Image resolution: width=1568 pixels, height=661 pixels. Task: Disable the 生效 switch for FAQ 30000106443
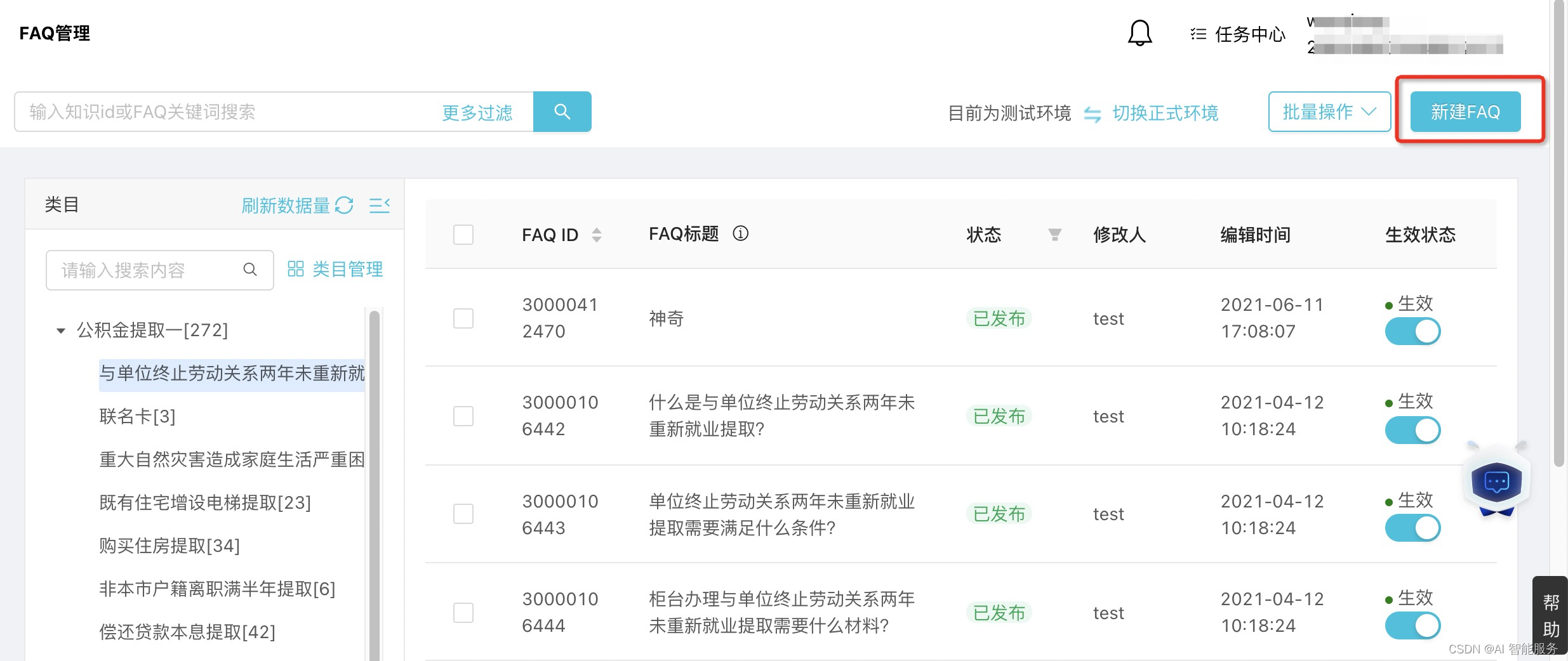[x=1412, y=528]
